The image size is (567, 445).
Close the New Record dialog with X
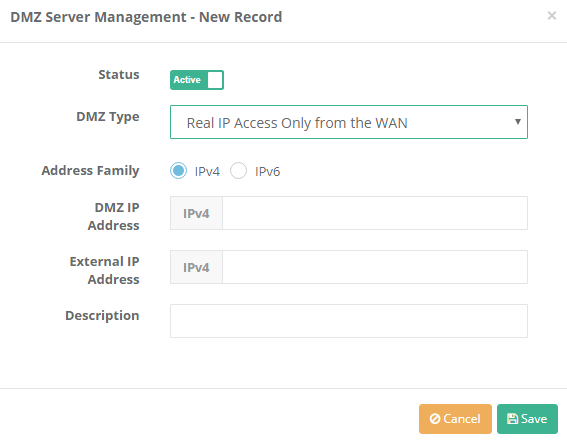[551, 16]
